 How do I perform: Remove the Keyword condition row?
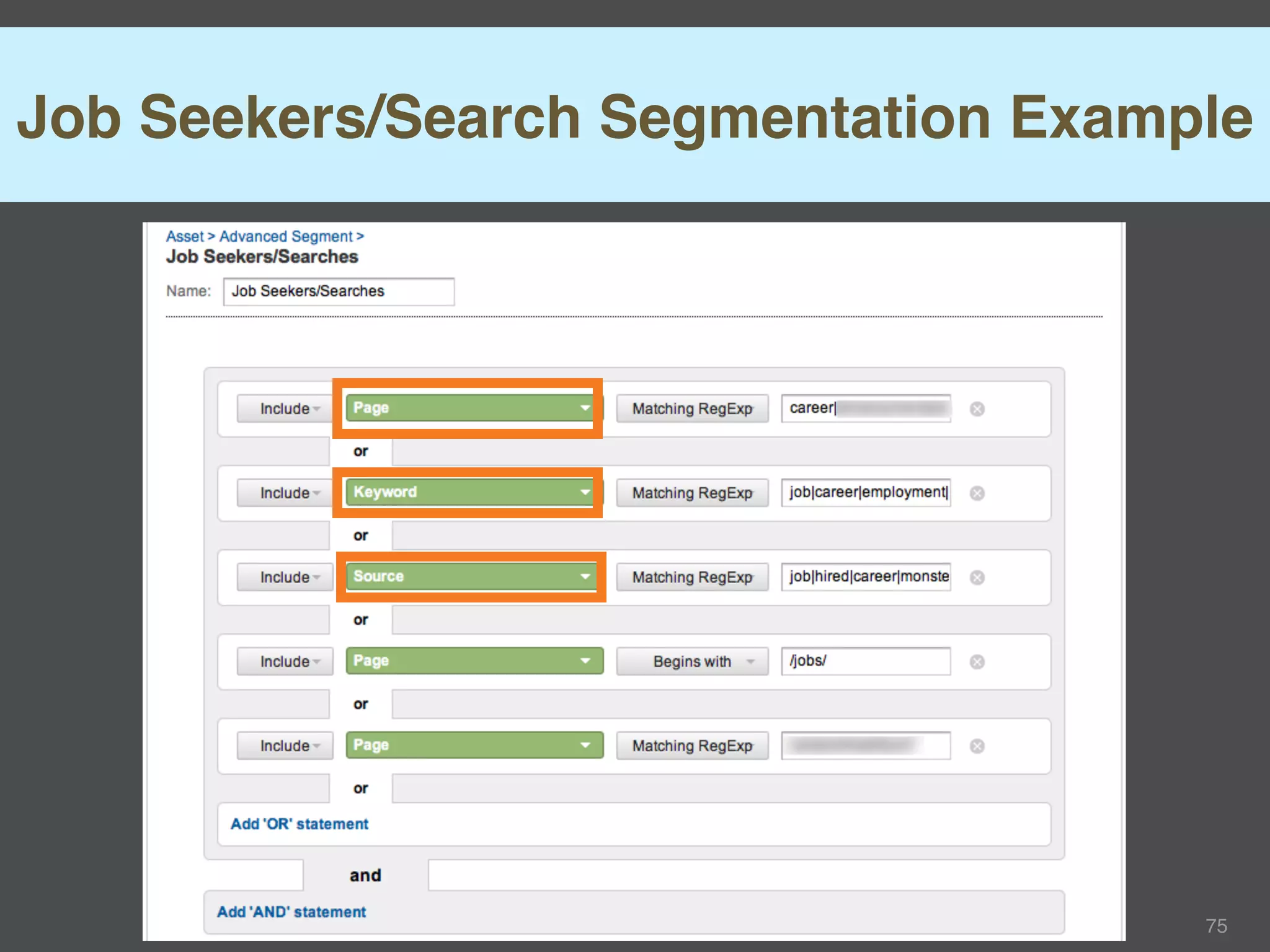coord(977,493)
